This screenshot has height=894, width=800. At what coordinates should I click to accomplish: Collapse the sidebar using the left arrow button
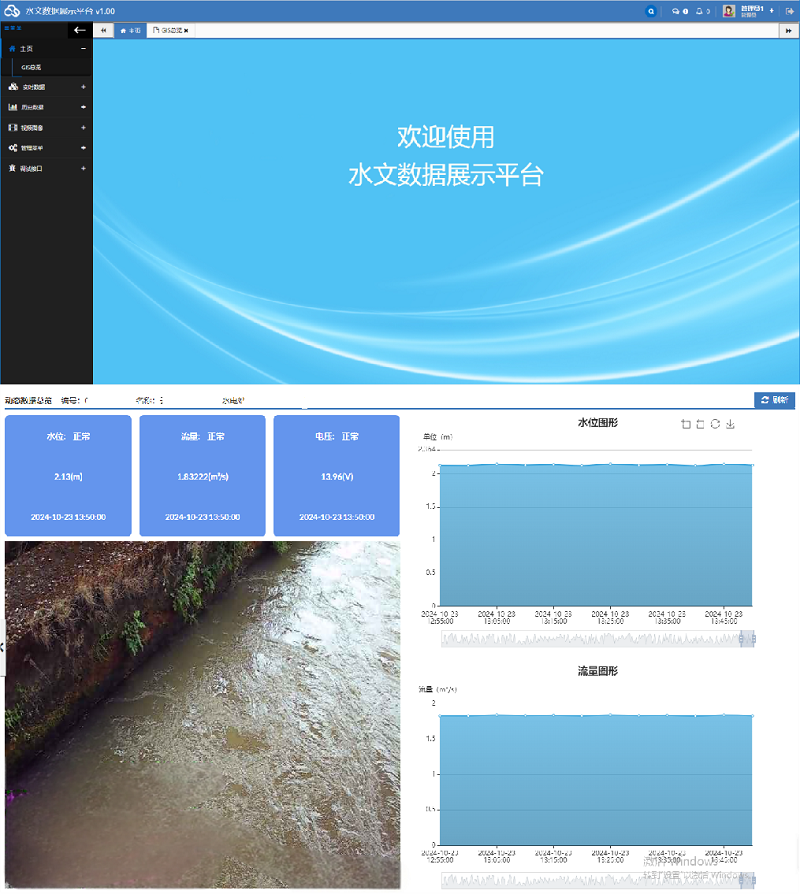[x=80, y=29]
